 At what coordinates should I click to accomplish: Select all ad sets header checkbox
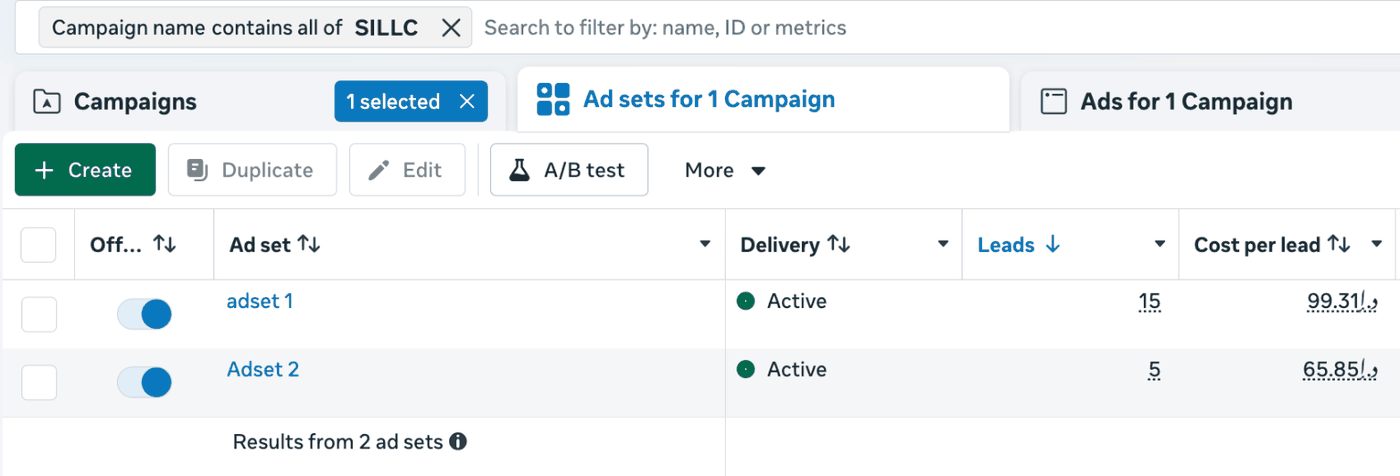click(x=39, y=245)
